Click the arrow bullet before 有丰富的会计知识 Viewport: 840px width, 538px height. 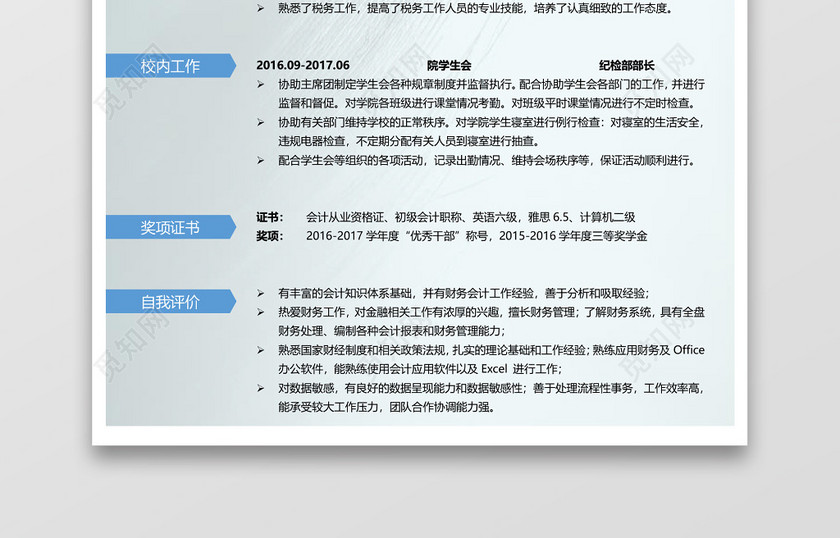click(260, 293)
